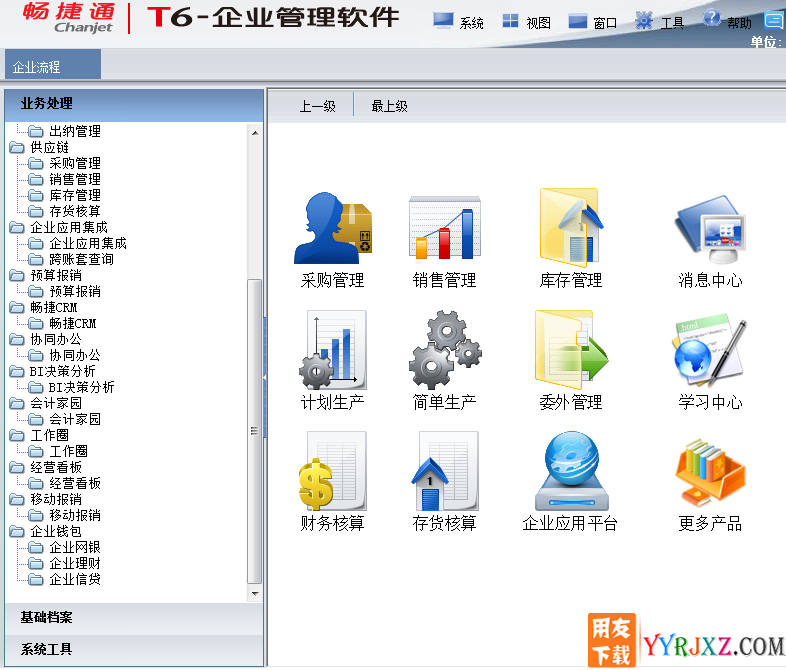Expand the 基础档案 panel

(x=134, y=618)
